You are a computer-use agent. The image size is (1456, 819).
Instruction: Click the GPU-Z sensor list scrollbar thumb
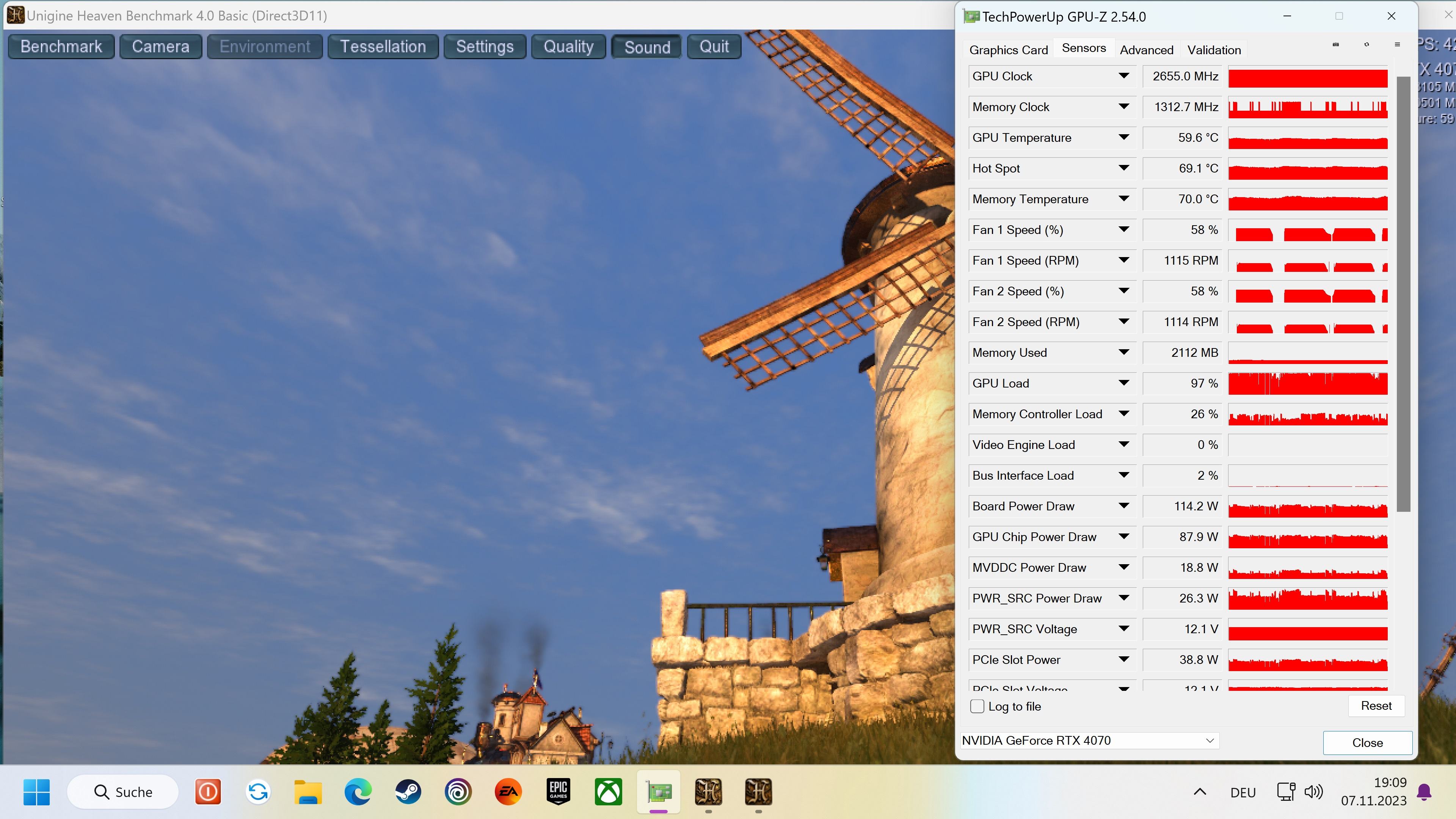[1403, 294]
